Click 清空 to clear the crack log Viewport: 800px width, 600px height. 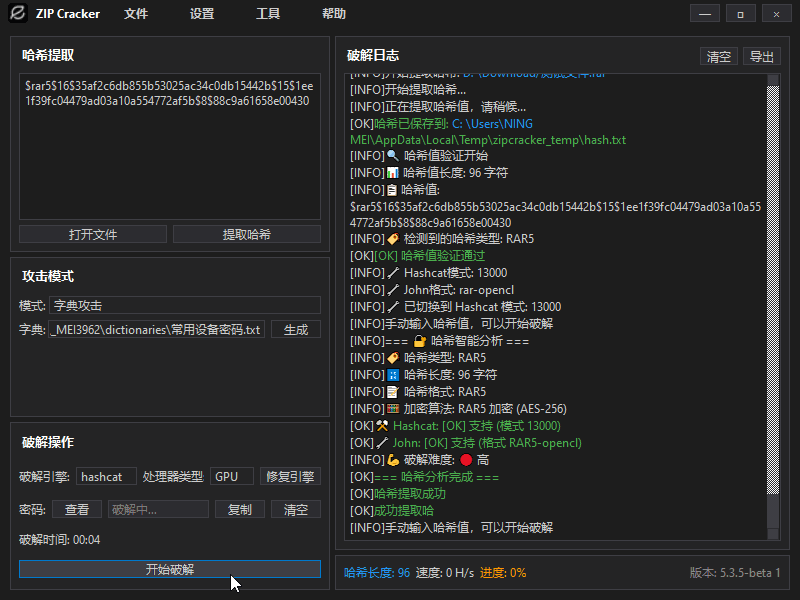(720, 56)
